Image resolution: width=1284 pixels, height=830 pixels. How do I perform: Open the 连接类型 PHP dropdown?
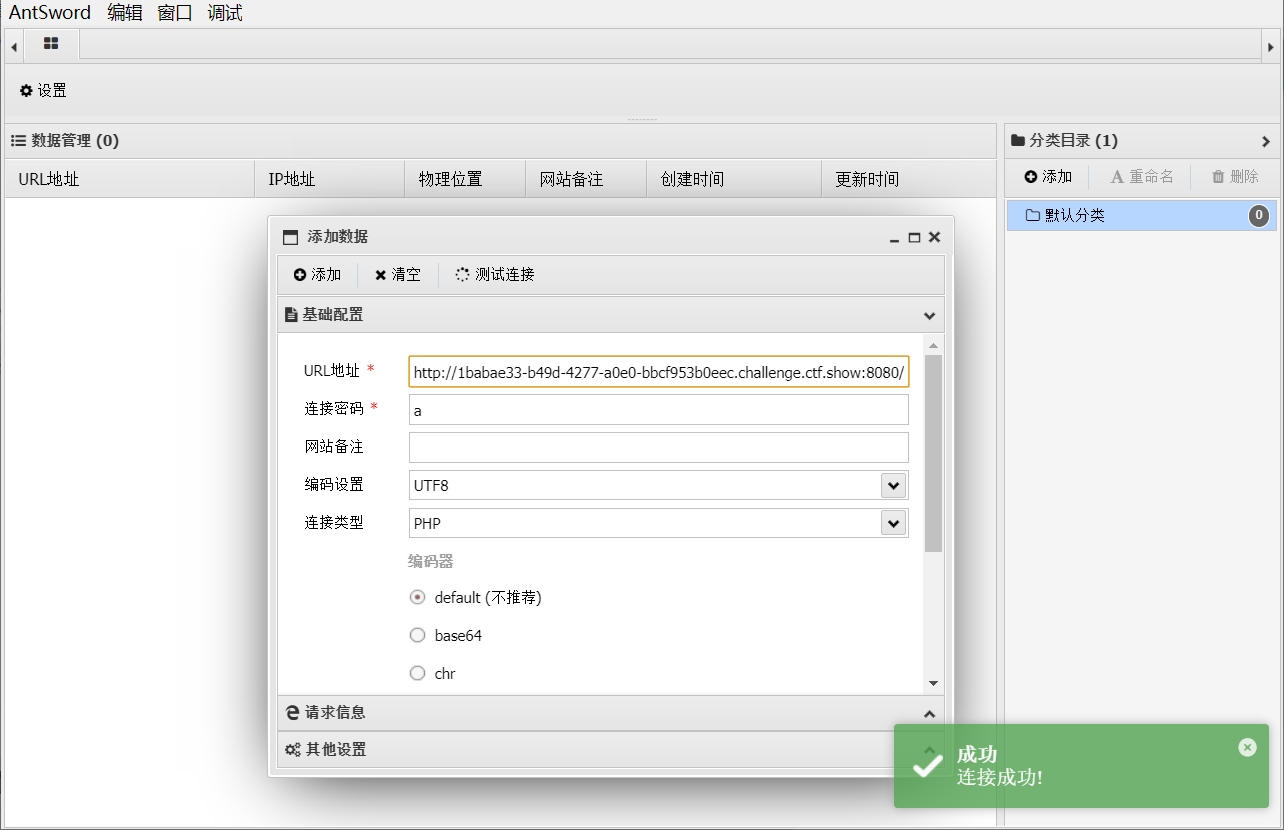pos(892,523)
